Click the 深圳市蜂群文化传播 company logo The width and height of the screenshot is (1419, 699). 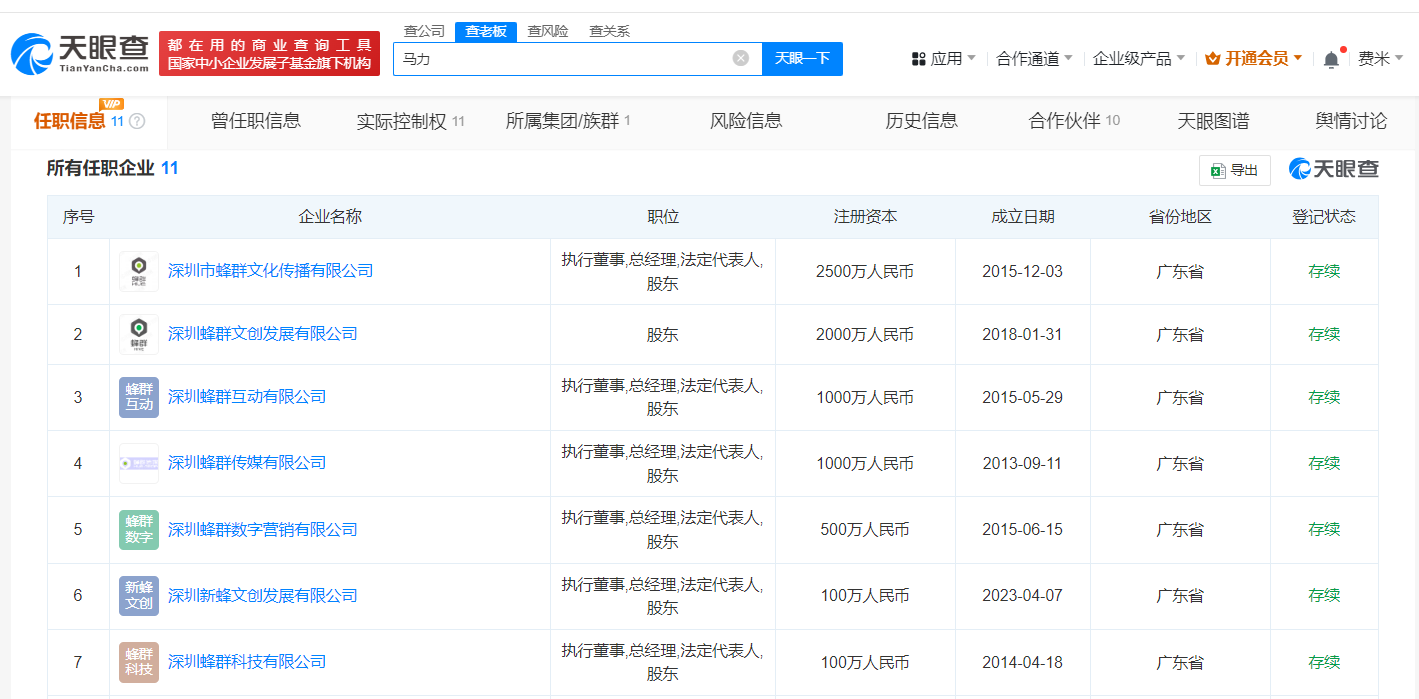coord(139,271)
